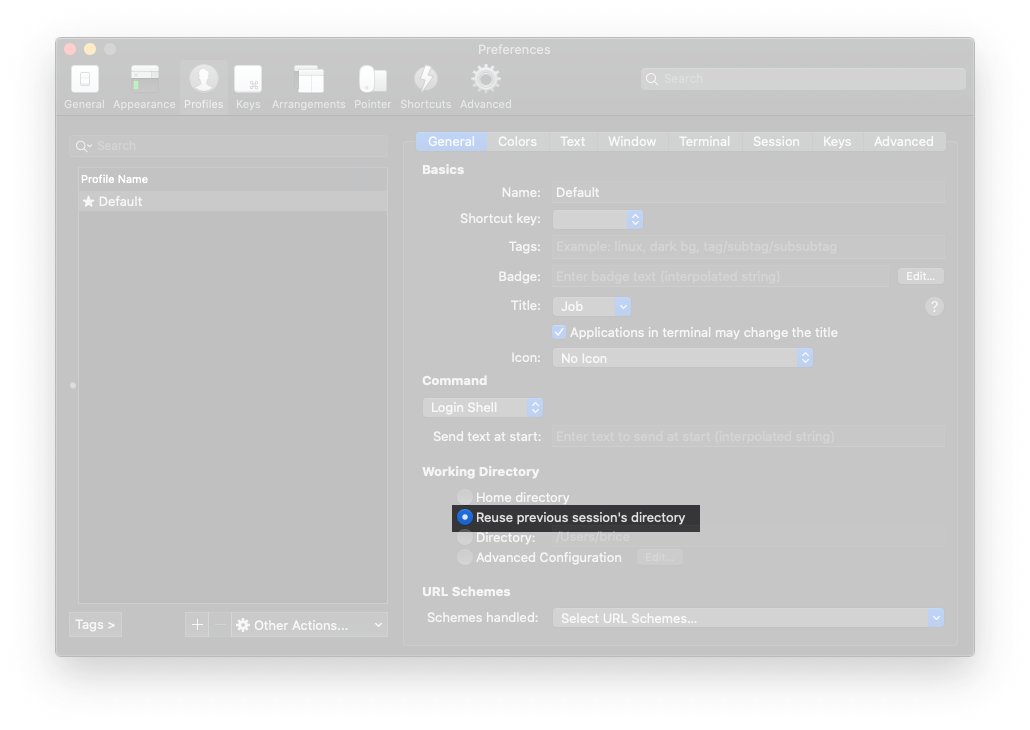The height and width of the screenshot is (730, 1030).
Task: Select the General profile tab
Action: [451, 141]
